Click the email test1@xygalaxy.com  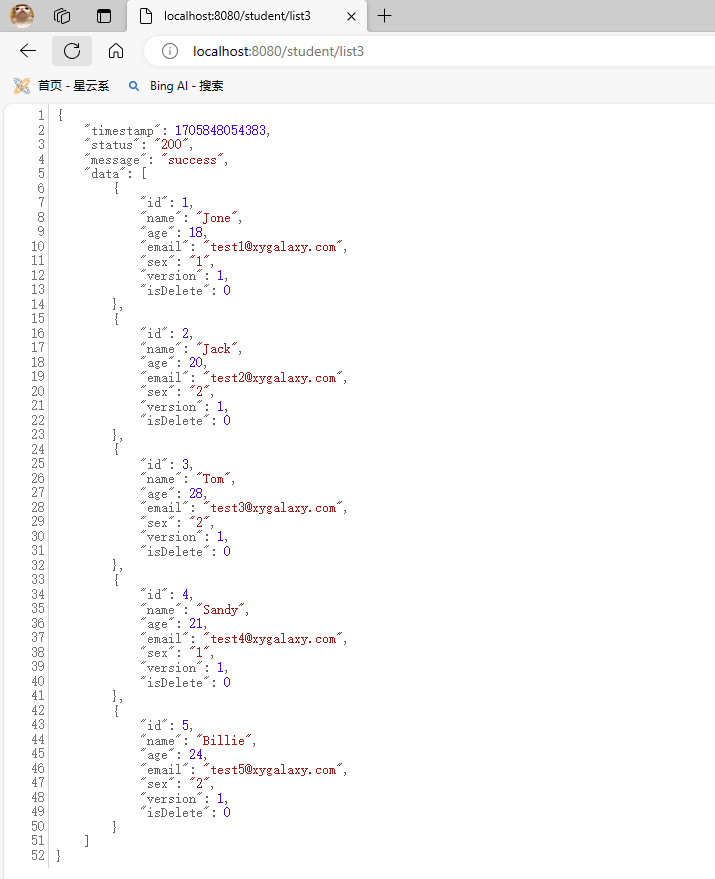275,247
